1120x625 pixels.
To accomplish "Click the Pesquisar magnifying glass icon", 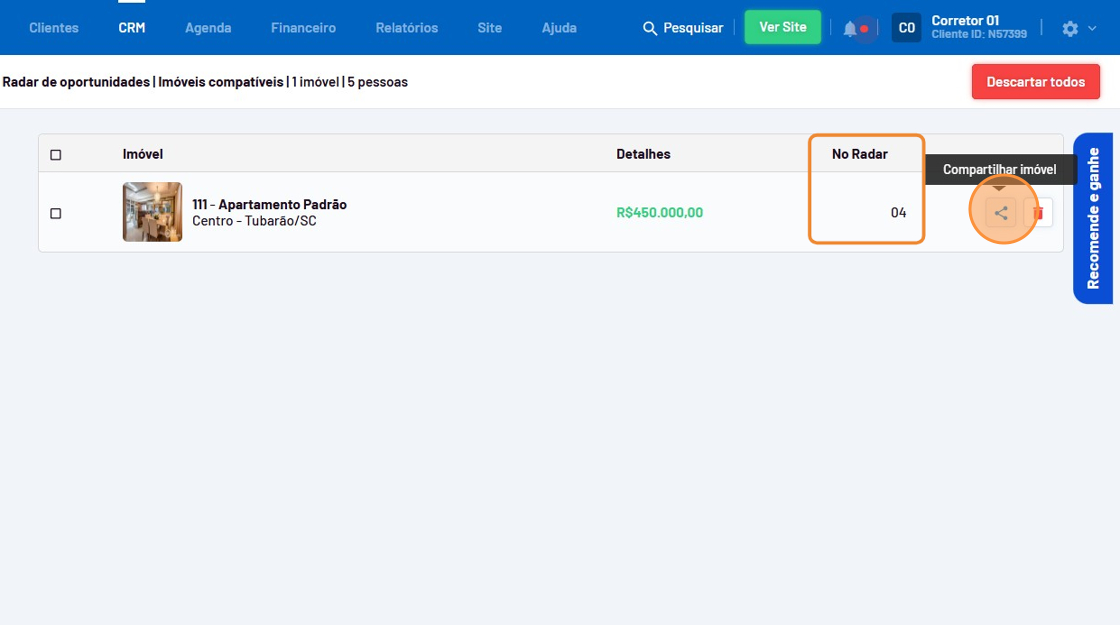I will coord(650,28).
